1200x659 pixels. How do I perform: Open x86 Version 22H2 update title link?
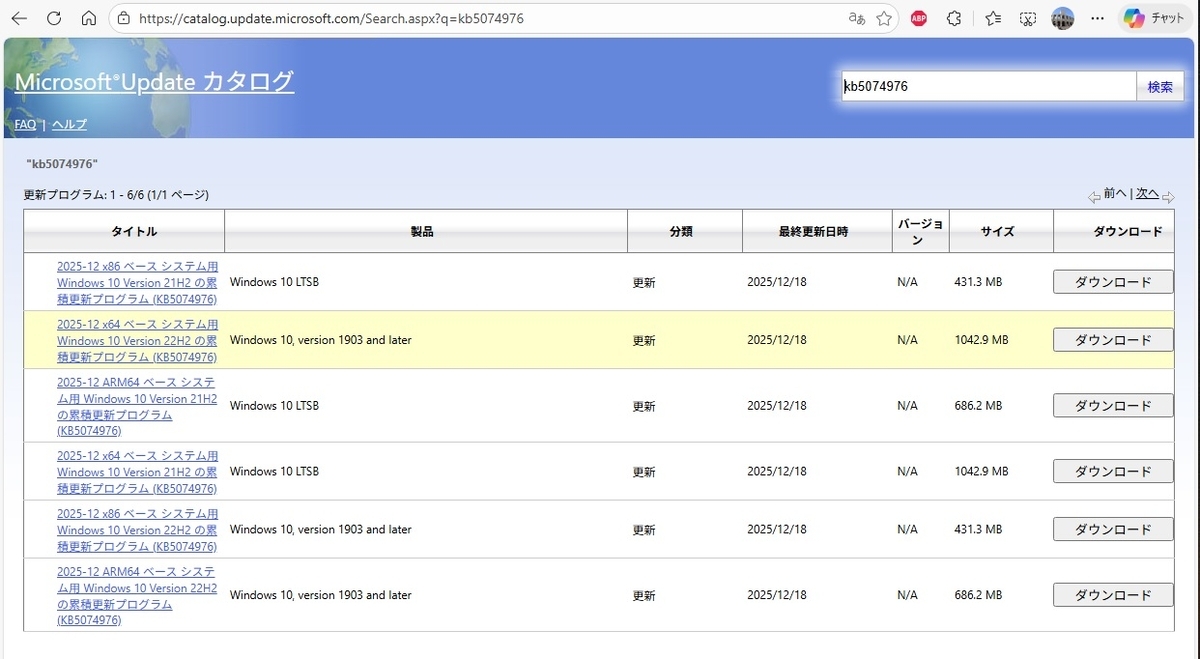[137, 530]
